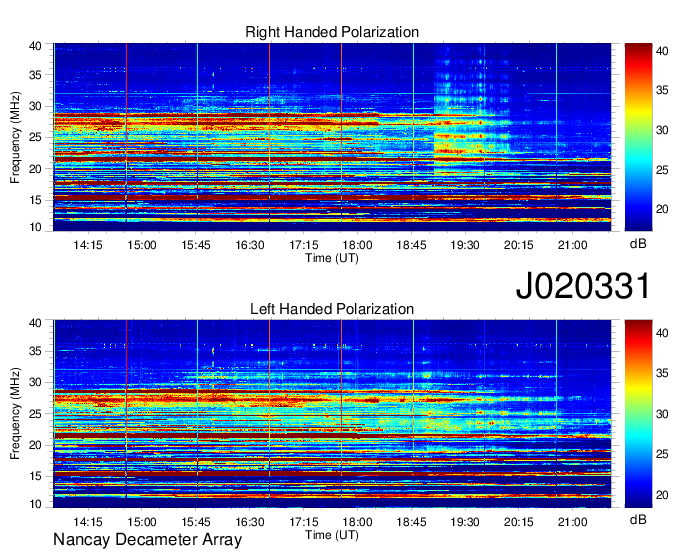Viewport: 680px width, 552px height.
Task: Click the 19:30 time tick under Left Handed plot
Action: coord(465,522)
